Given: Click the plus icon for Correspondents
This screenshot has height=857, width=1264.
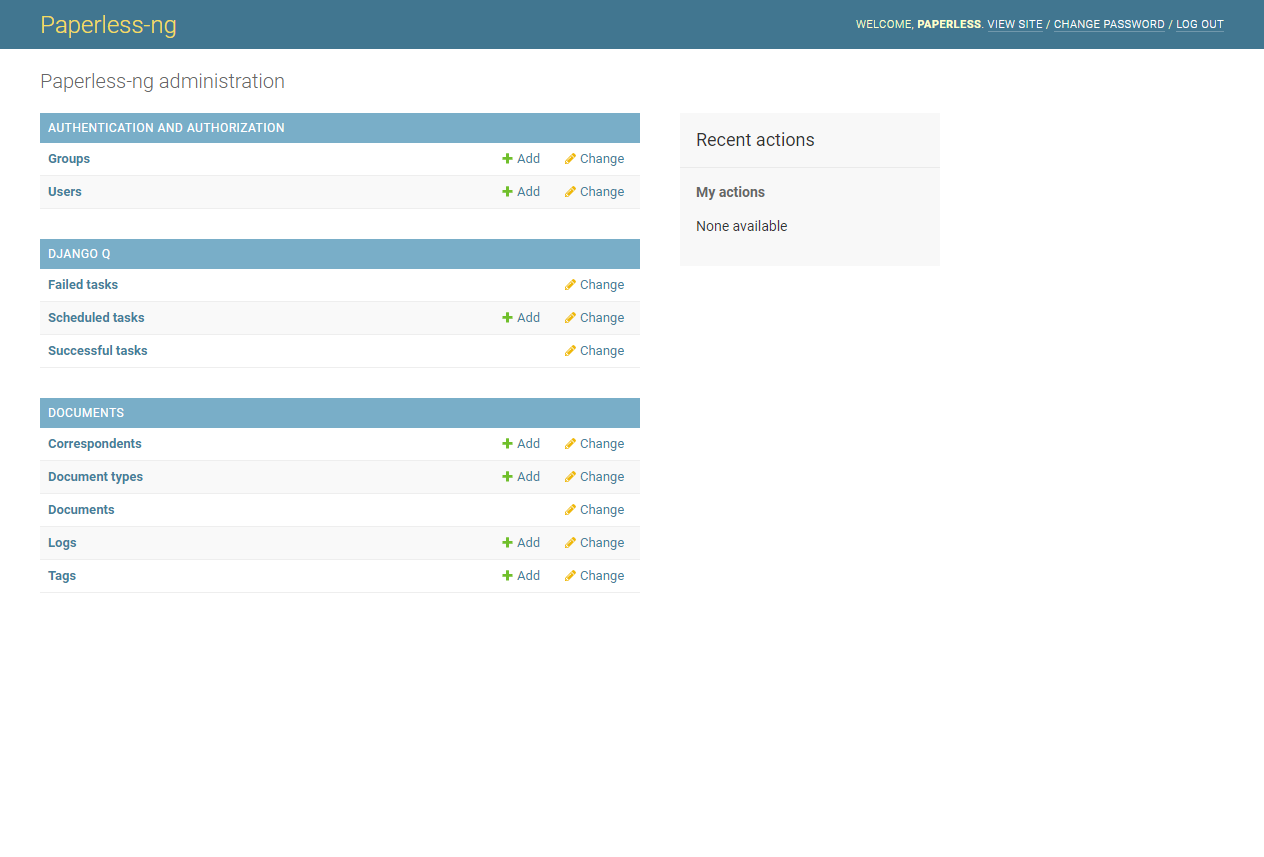Looking at the screenshot, I should tap(507, 444).
